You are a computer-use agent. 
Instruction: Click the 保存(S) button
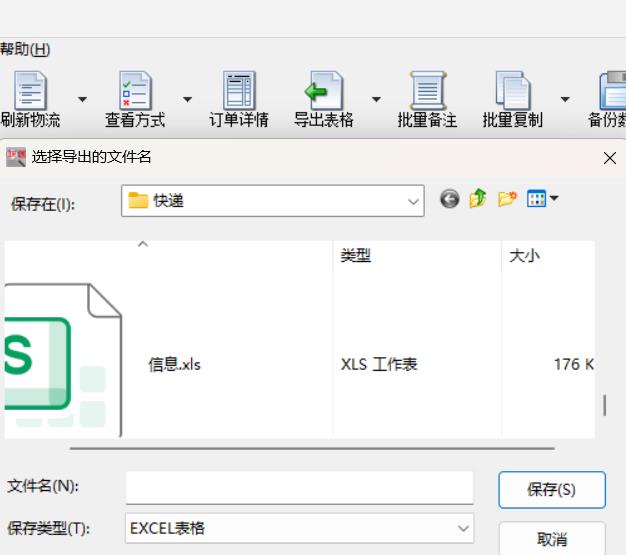(552, 490)
